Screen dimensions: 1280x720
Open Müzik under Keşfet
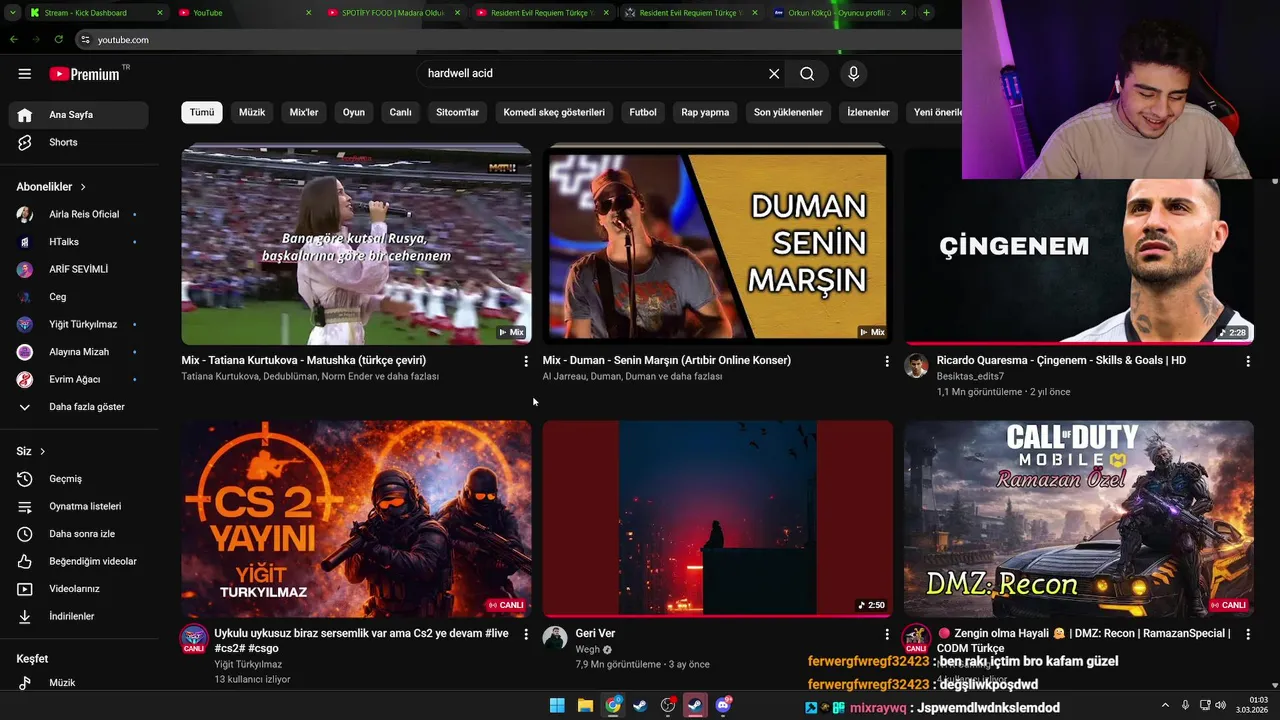tap(78, 682)
